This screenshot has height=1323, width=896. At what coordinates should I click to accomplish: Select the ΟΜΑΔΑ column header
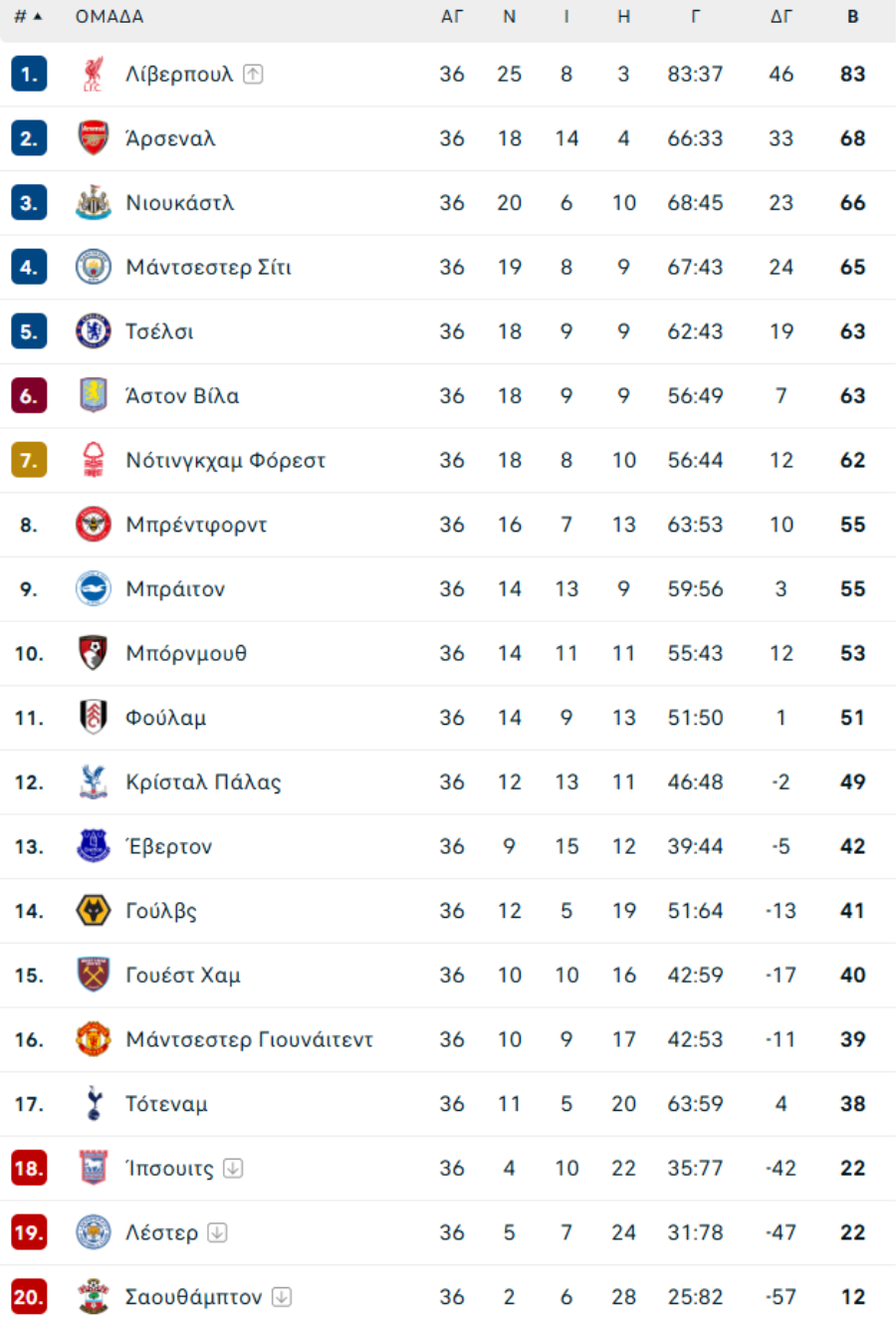[110, 17]
